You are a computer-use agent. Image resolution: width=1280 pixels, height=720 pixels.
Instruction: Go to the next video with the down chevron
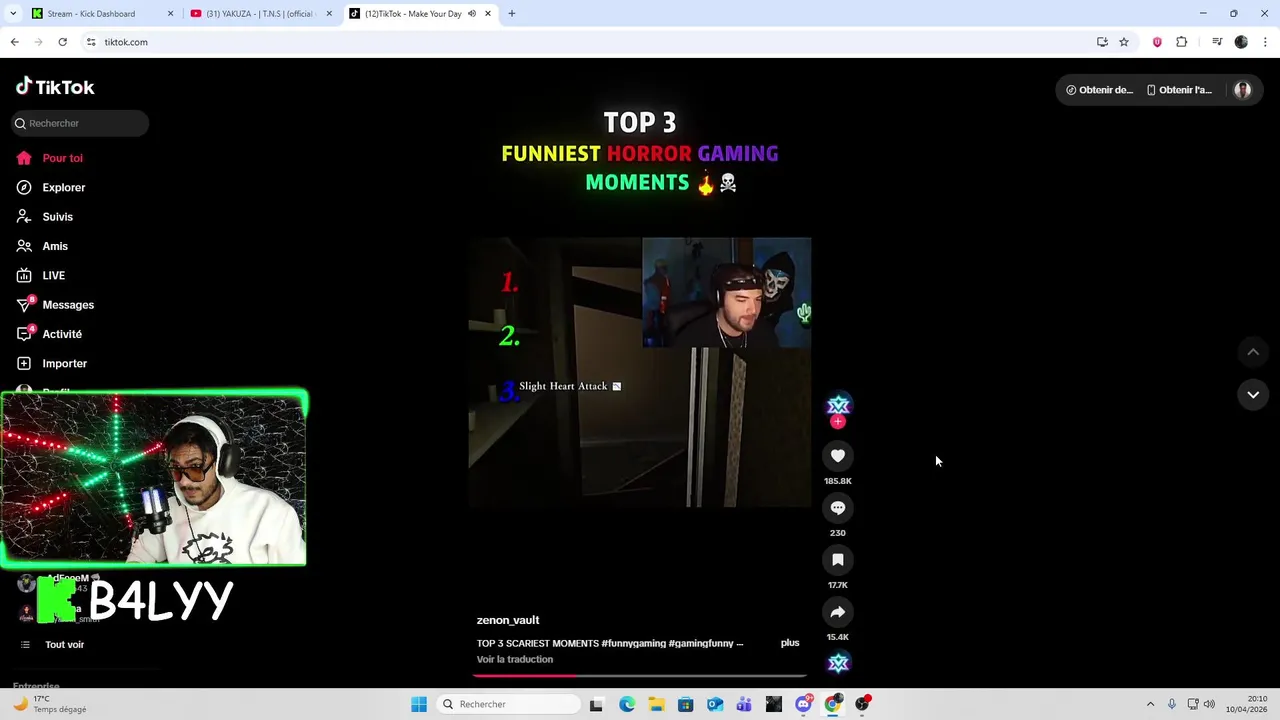[x=1253, y=395]
